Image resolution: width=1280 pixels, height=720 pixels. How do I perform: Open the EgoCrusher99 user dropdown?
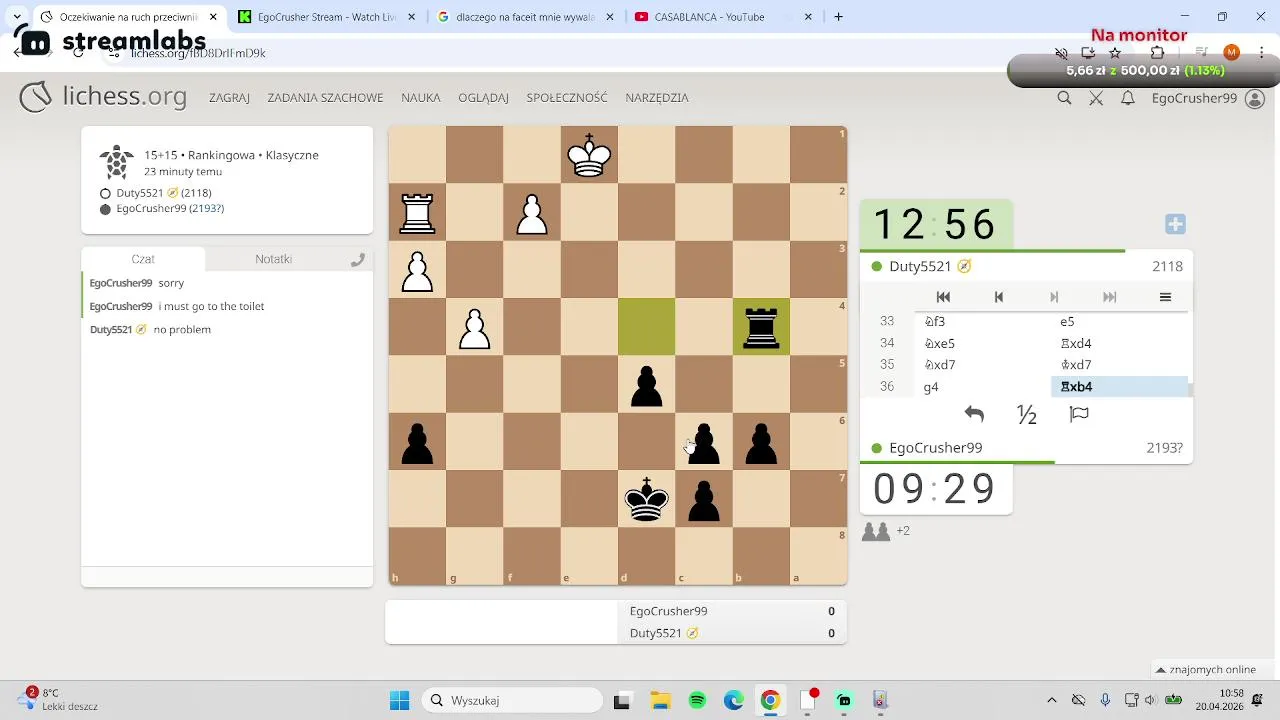click(x=1194, y=98)
